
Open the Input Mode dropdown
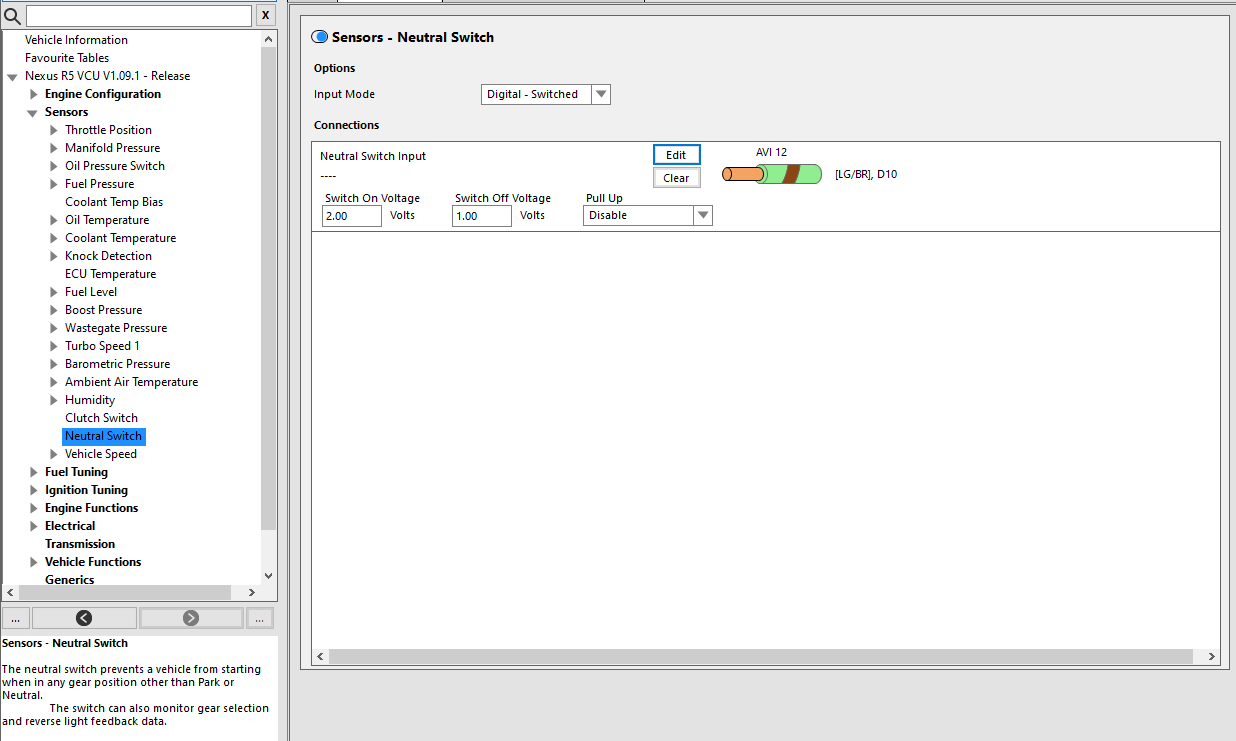(600, 94)
